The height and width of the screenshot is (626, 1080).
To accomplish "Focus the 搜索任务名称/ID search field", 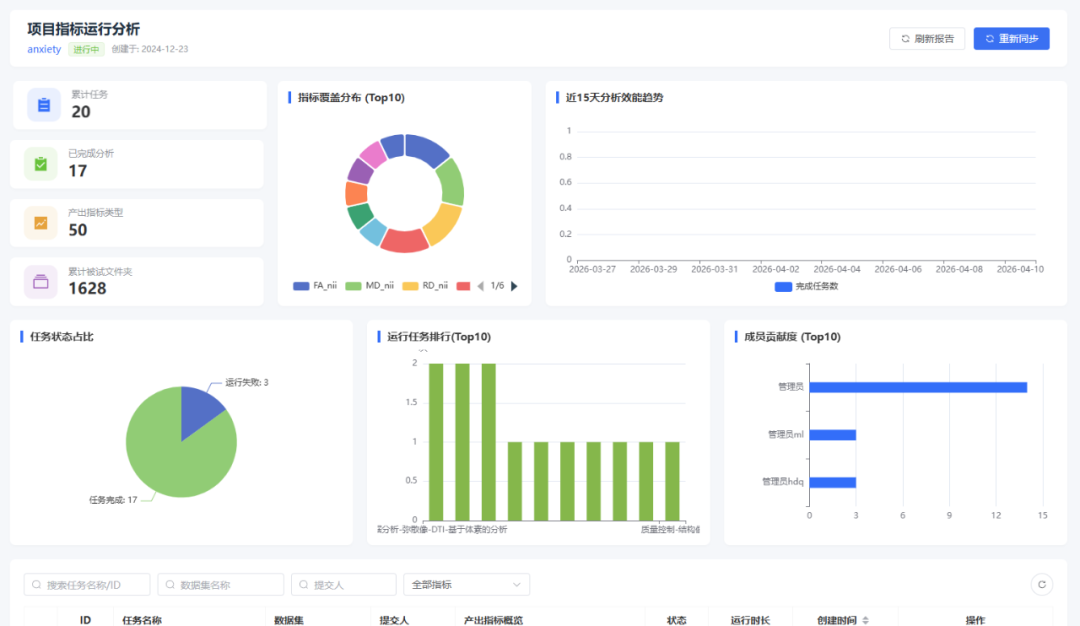I will tap(87, 585).
